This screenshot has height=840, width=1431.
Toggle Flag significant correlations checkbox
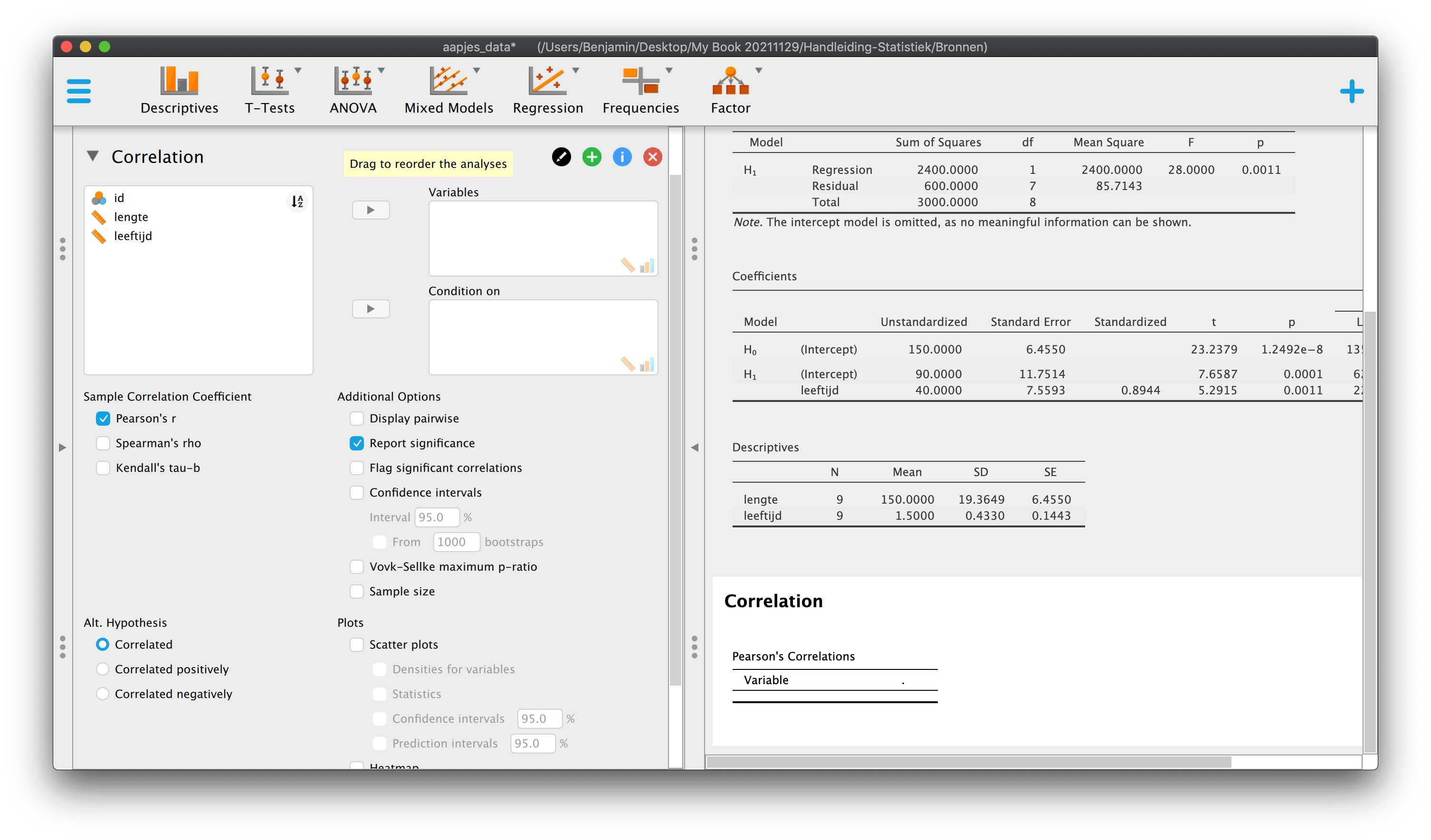tap(357, 468)
